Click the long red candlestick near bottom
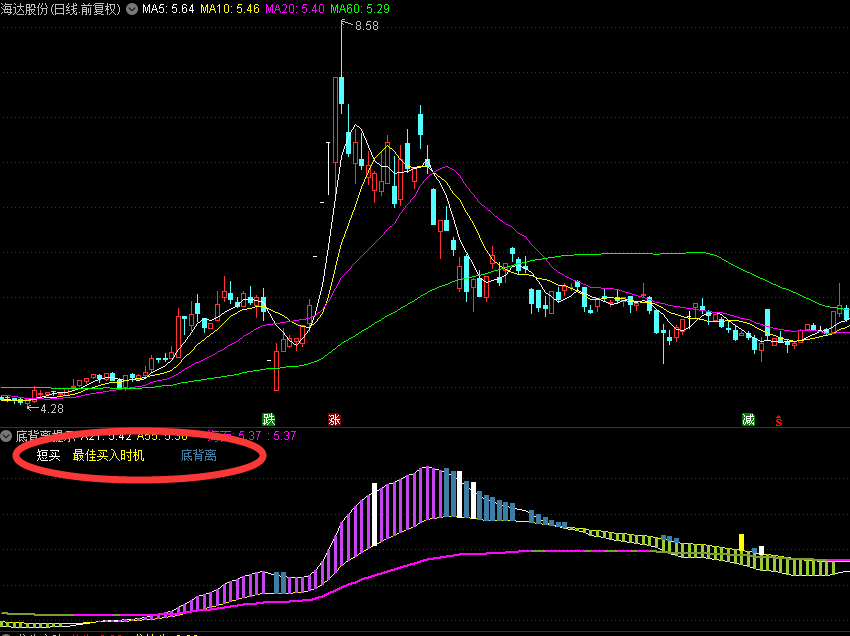Image resolution: width=850 pixels, height=636 pixels. 277,369
